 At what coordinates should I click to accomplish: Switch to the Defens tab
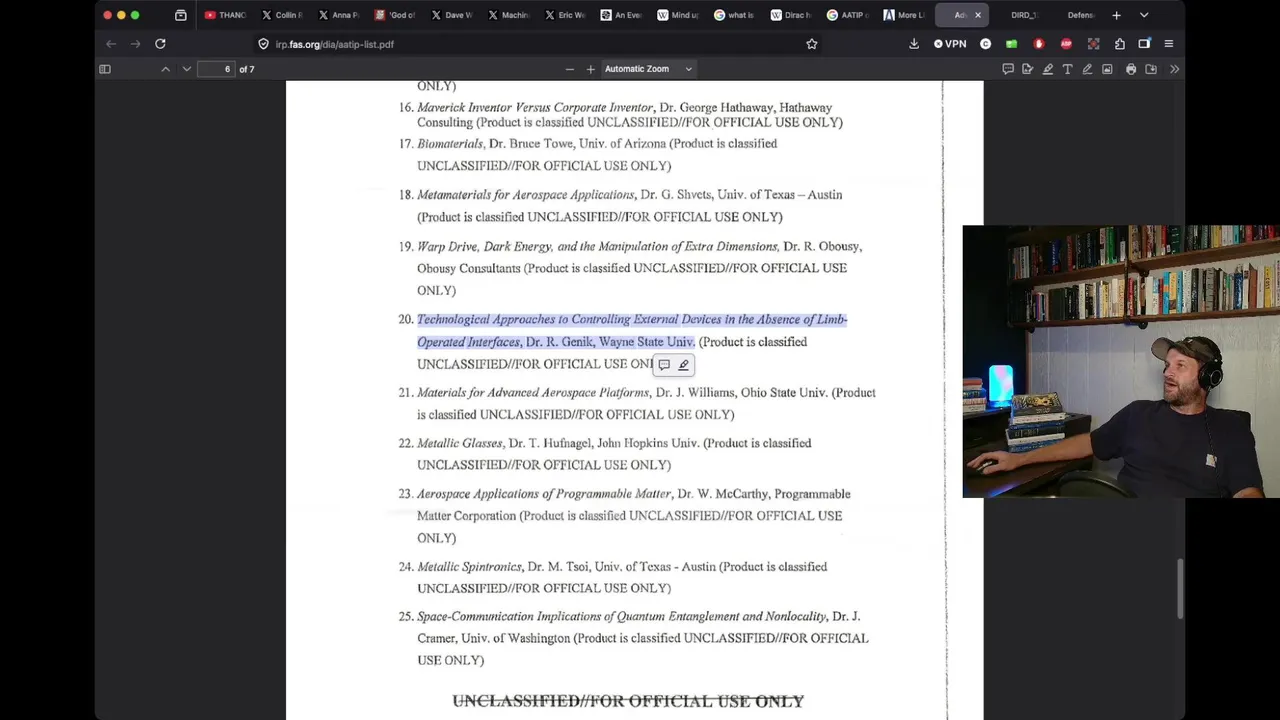(x=1080, y=15)
